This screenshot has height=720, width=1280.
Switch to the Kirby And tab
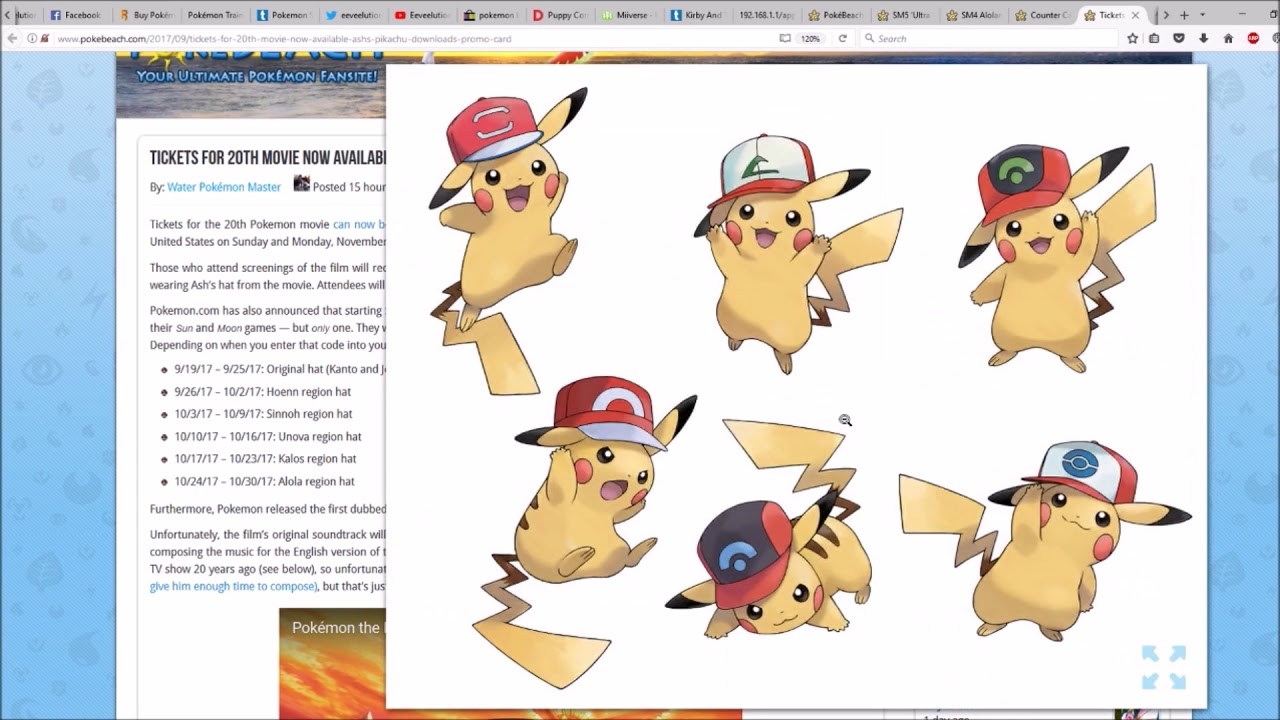[697, 15]
